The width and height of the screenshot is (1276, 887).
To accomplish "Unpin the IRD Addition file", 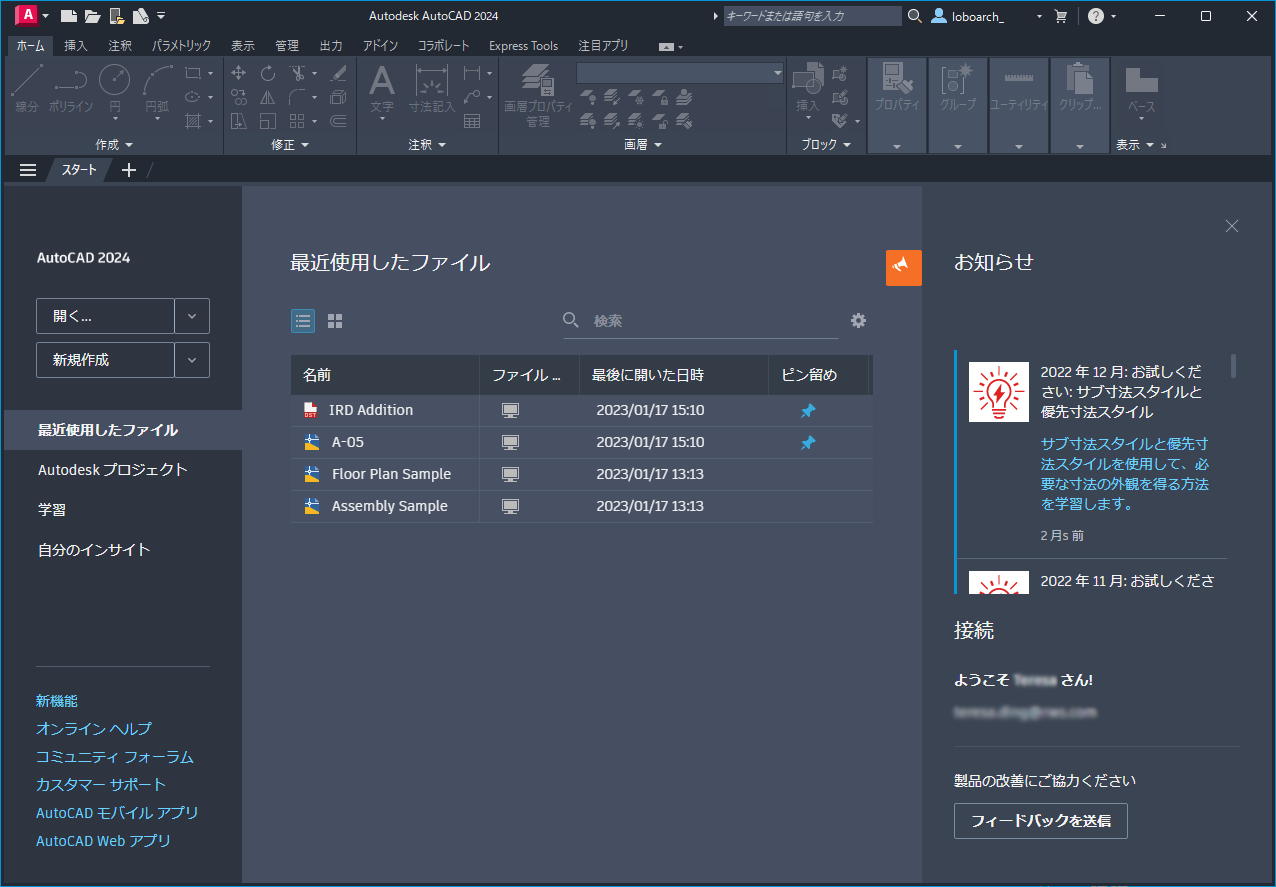I will pyautogui.click(x=808, y=411).
